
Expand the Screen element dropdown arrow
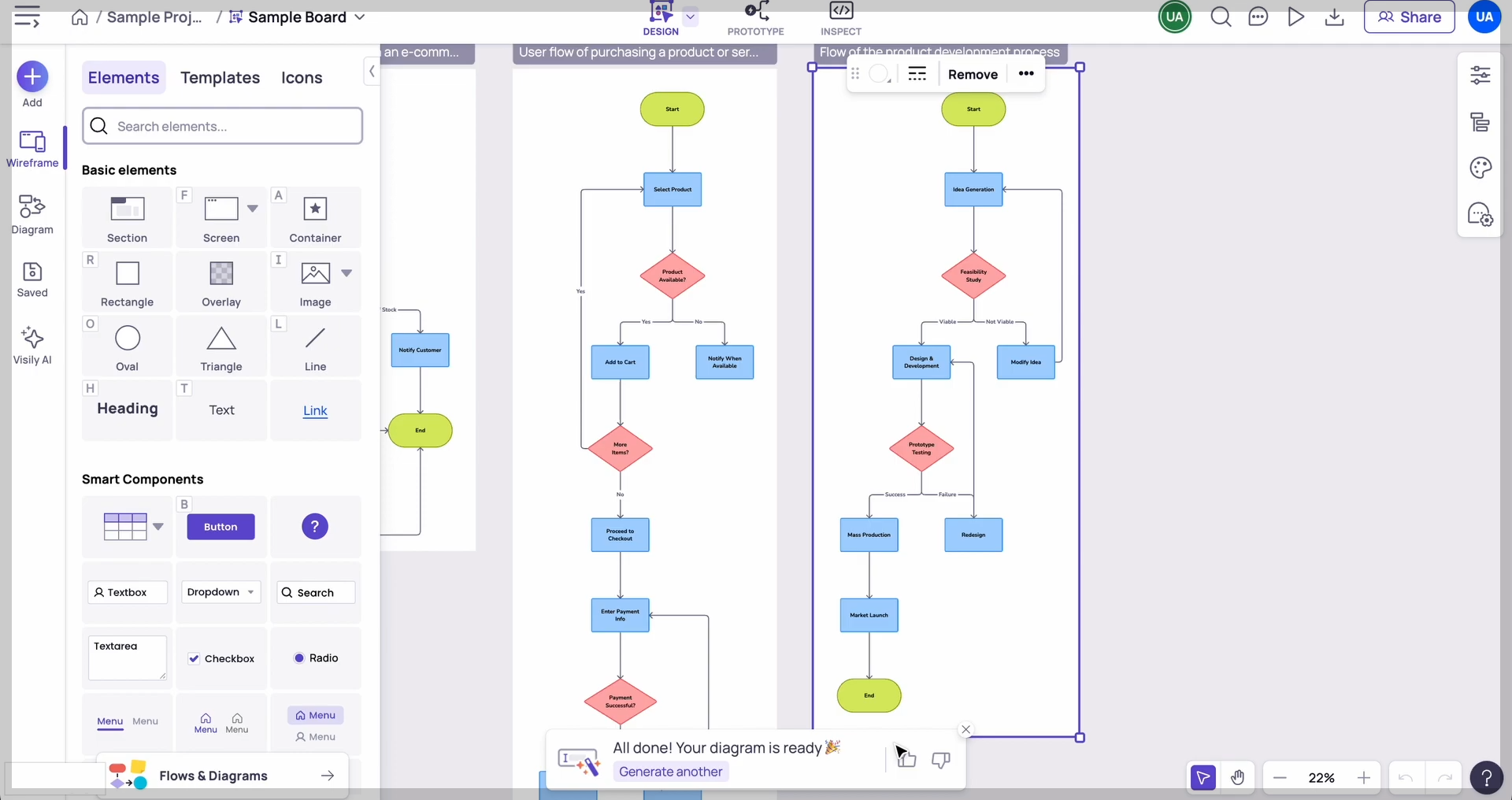point(252,209)
